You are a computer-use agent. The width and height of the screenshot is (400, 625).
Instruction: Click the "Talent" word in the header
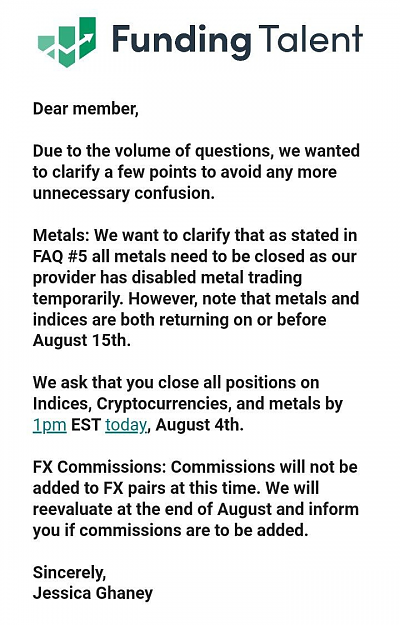click(x=310, y=39)
